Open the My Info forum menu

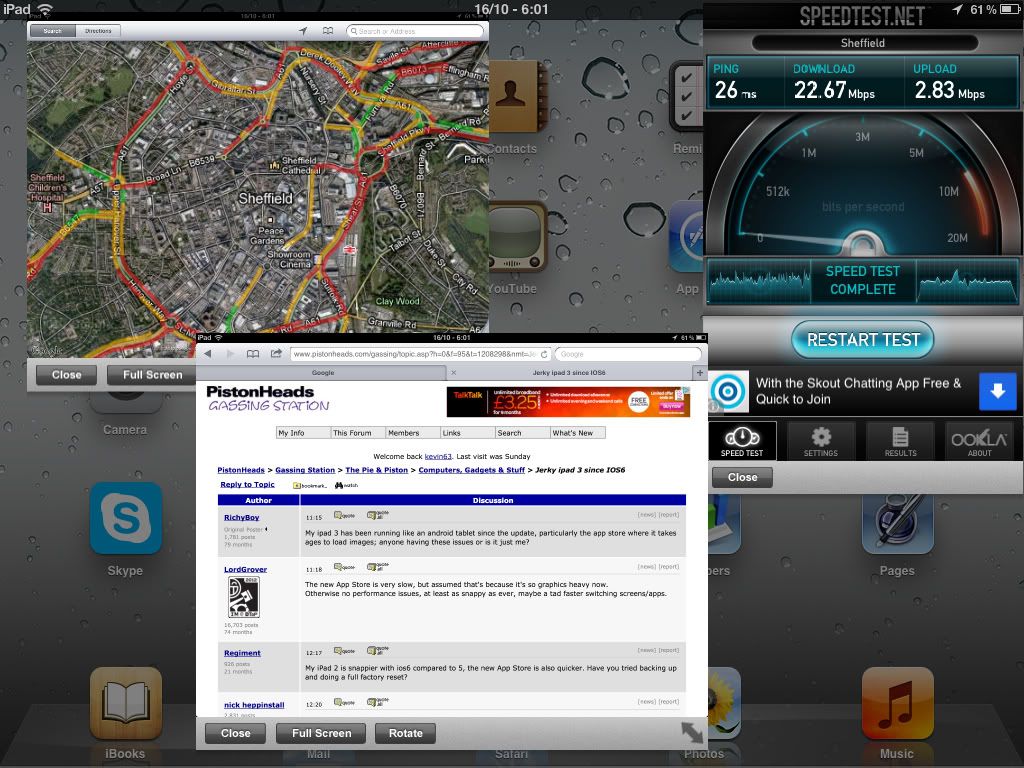304,433
